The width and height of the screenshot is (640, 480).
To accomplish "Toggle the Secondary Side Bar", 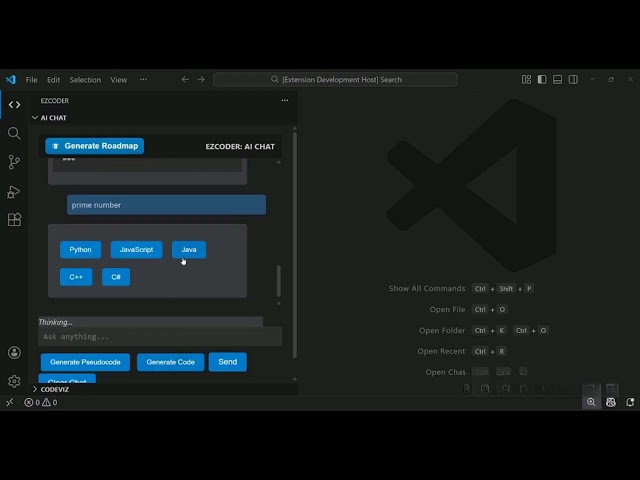I will (x=573, y=80).
